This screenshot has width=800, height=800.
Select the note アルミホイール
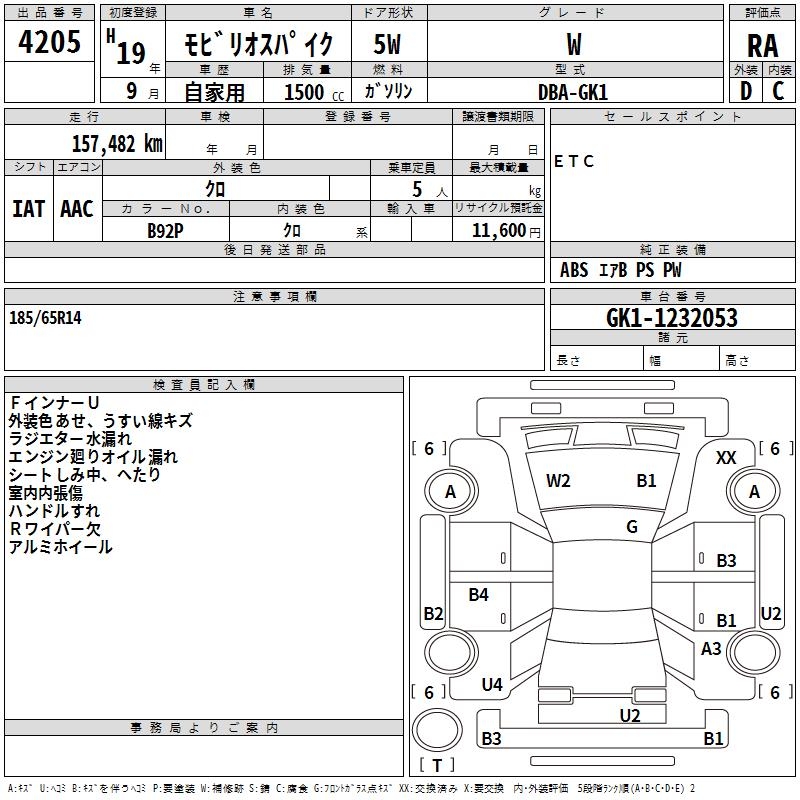(x=60, y=547)
